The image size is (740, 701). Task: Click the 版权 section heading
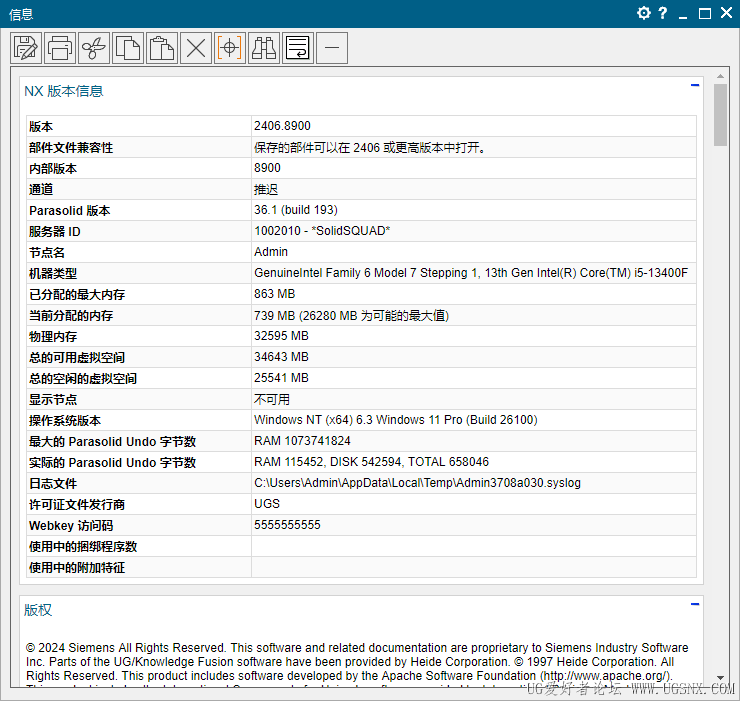coord(38,610)
